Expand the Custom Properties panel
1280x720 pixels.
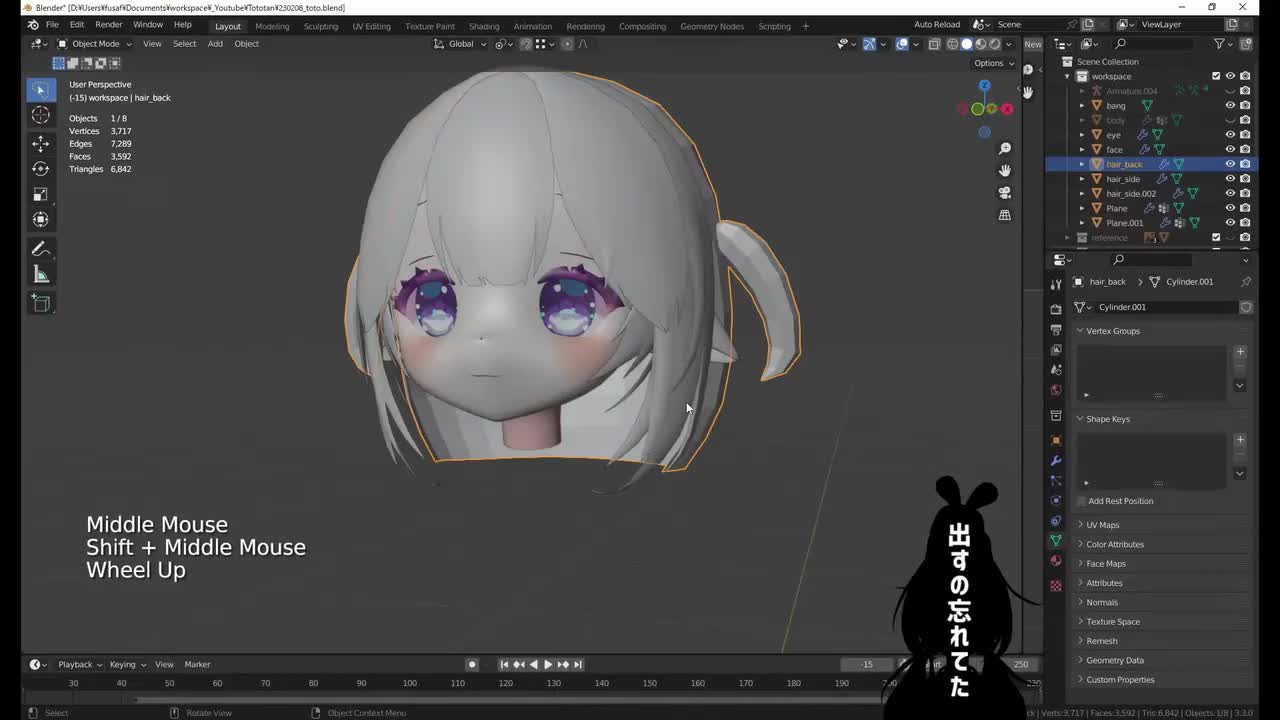pos(1119,680)
